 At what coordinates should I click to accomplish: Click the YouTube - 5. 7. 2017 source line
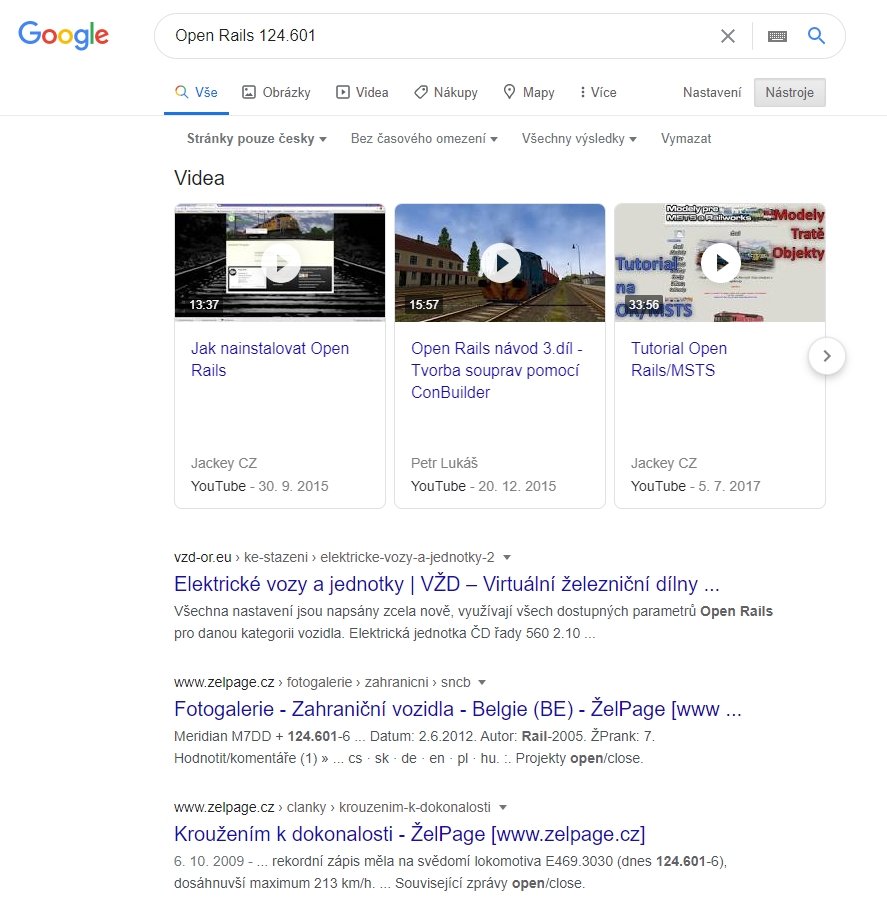pyautogui.click(x=695, y=486)
